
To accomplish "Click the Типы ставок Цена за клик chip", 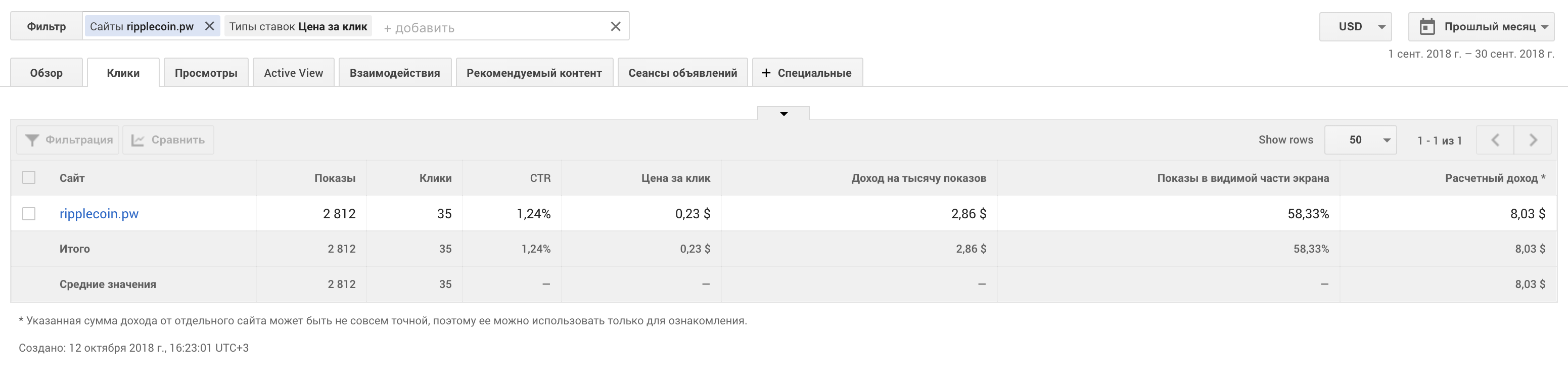I will (x=298, y=27).
